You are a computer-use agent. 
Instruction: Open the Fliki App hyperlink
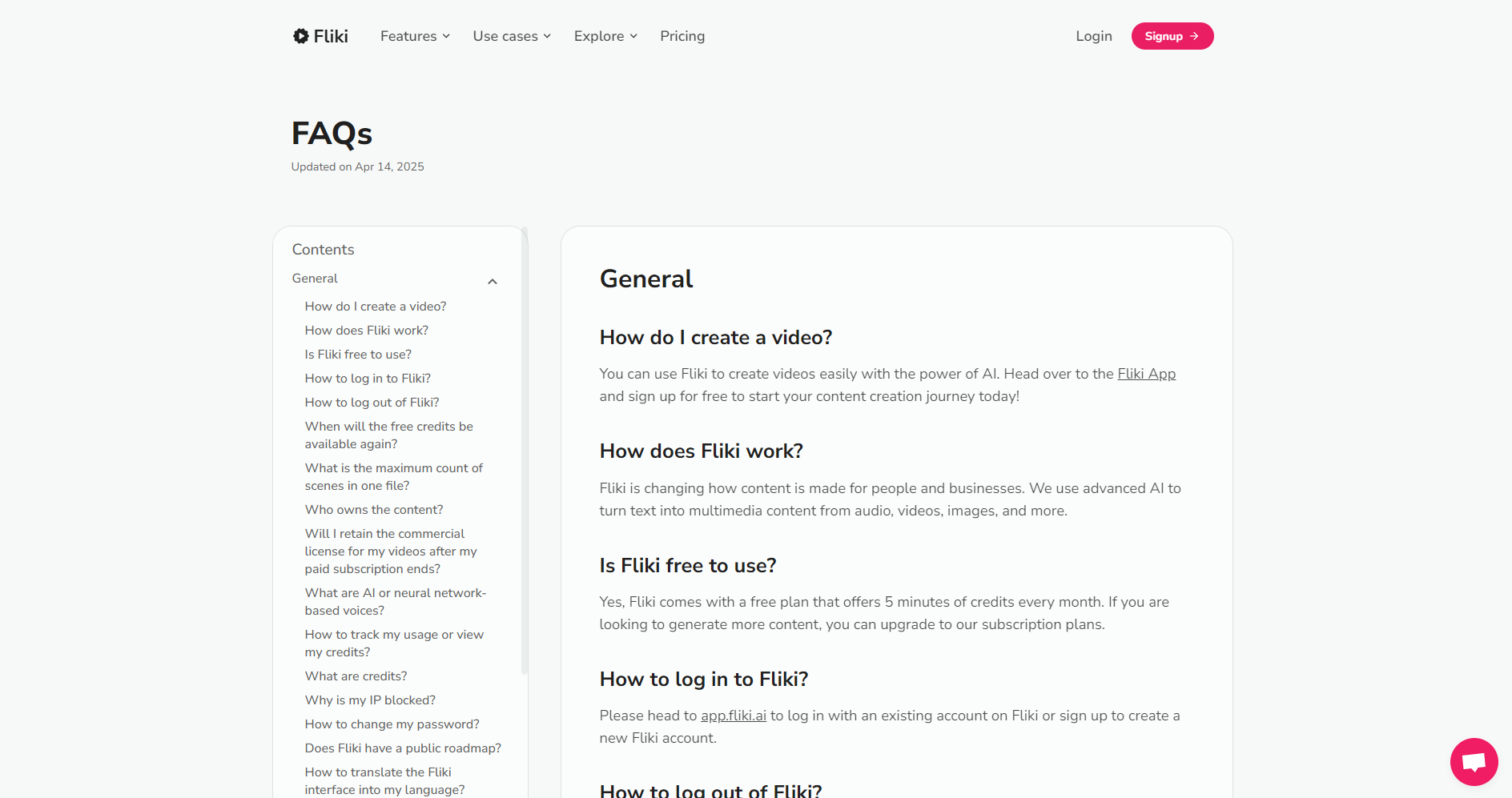(1146, 374)
